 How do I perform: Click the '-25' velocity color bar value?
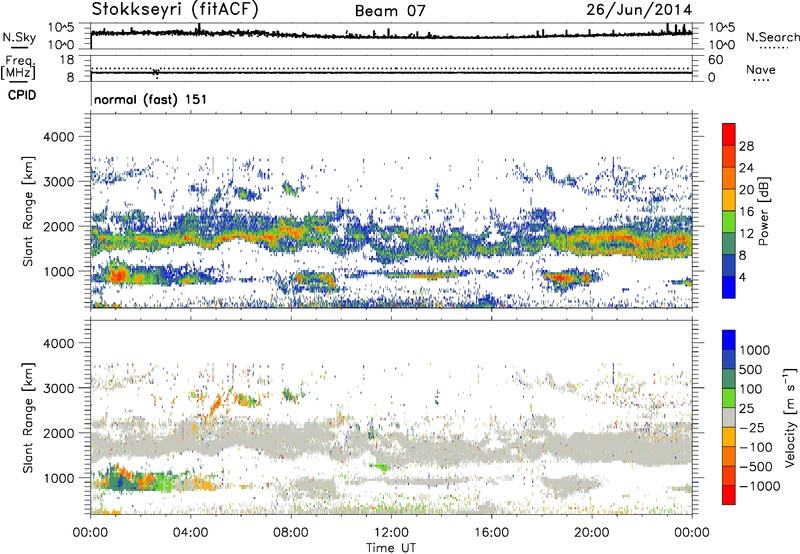pos(752,428)
